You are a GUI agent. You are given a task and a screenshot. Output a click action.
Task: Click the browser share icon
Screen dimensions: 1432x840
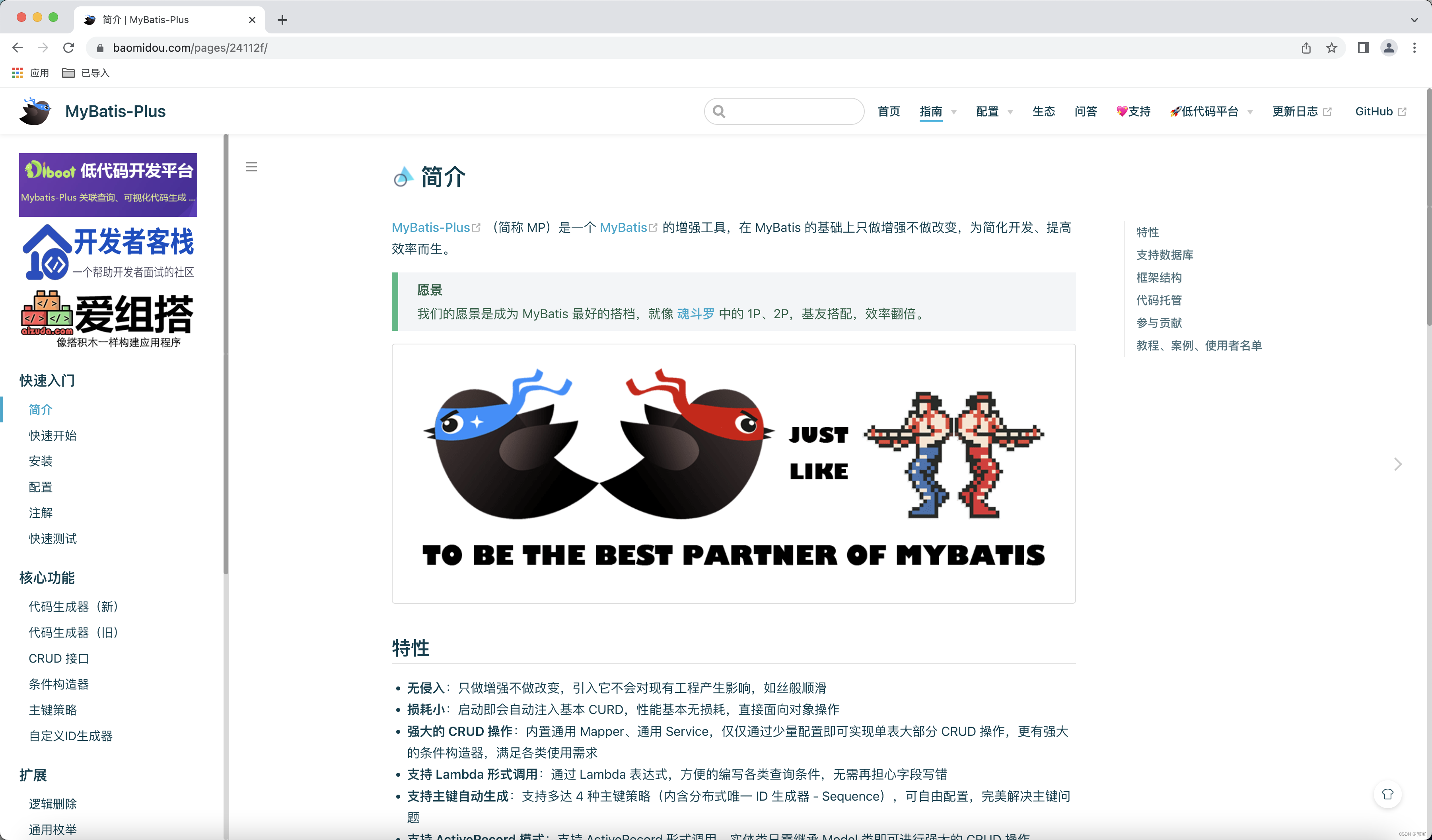[x=1306, y=48]
